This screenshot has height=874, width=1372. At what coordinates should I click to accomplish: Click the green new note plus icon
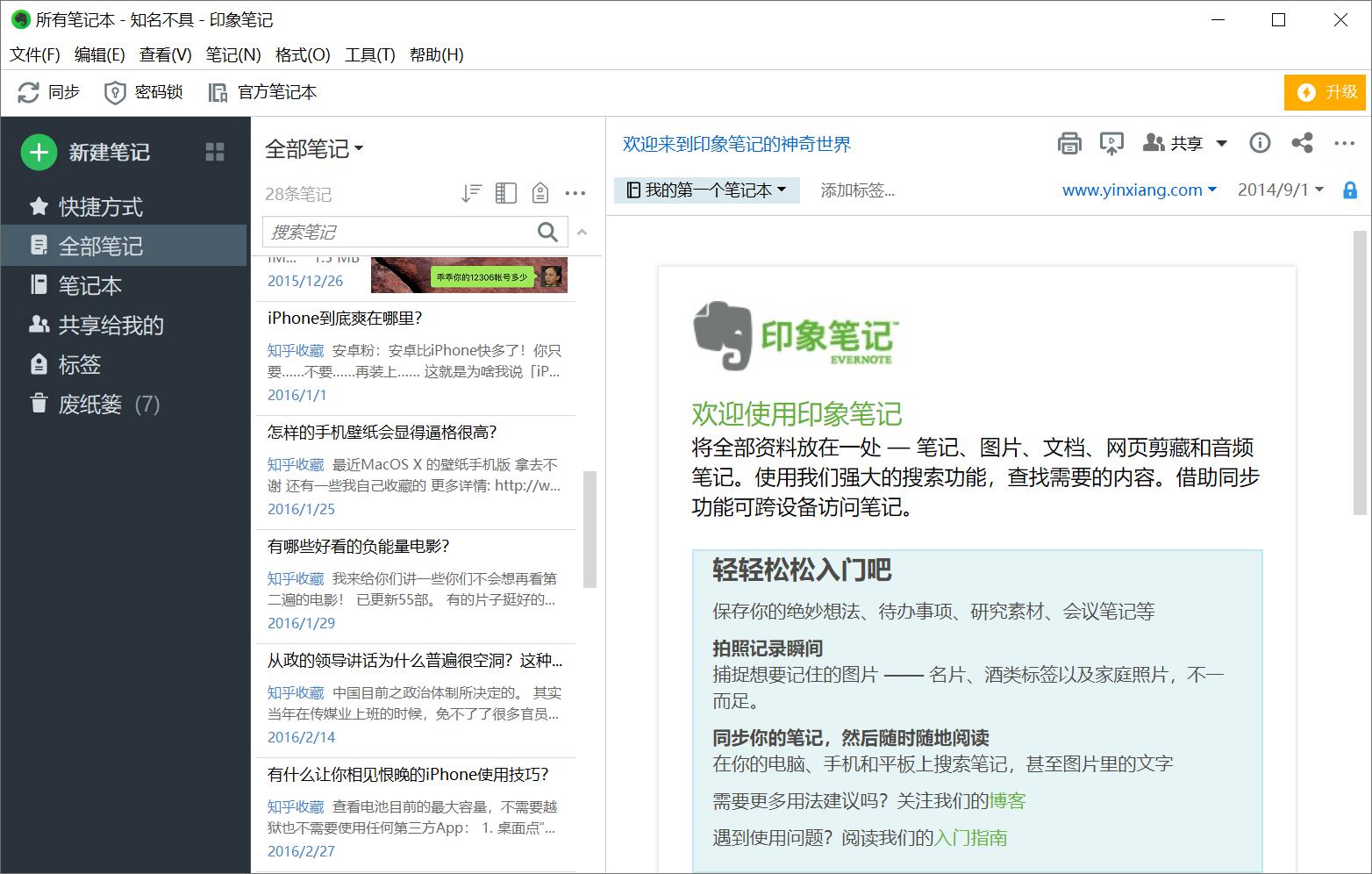(x=39, y=152)
